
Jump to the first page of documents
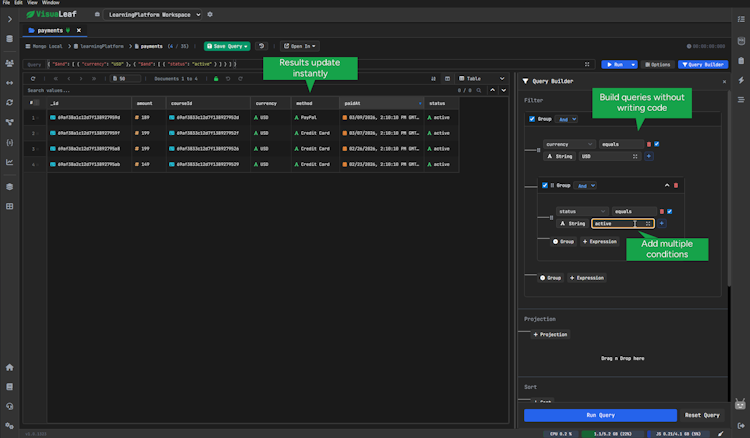tap(56, 78)
